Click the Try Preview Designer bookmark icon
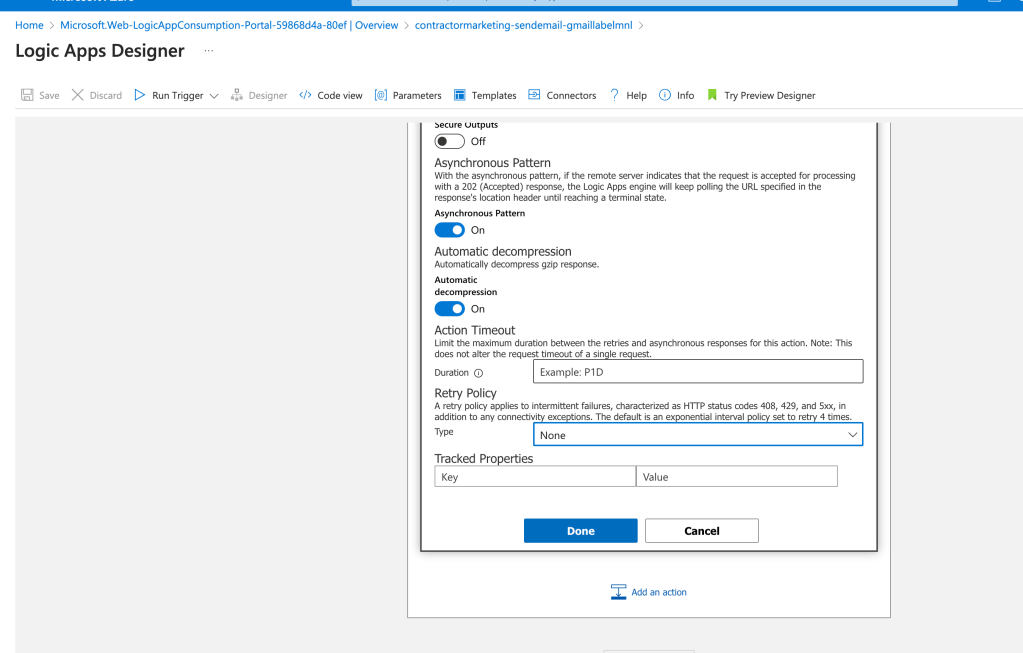Image resolution: width=1023 pixels, height=653 pixels. (x=712, y=95)
